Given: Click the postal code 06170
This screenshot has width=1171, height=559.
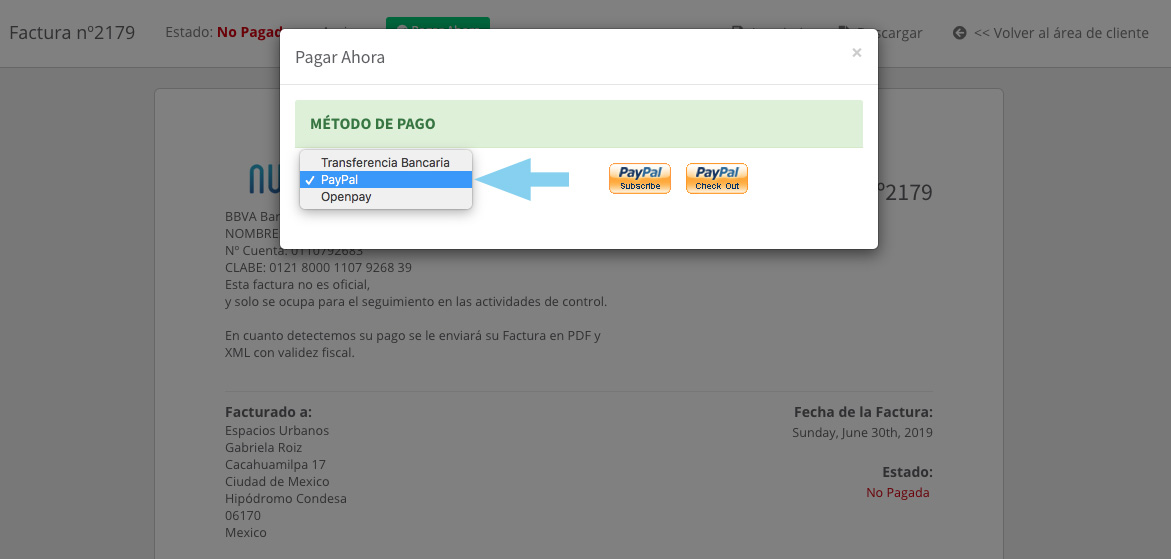Looking at the screenshot, I should pyautogui.click(x=243, y=516).
